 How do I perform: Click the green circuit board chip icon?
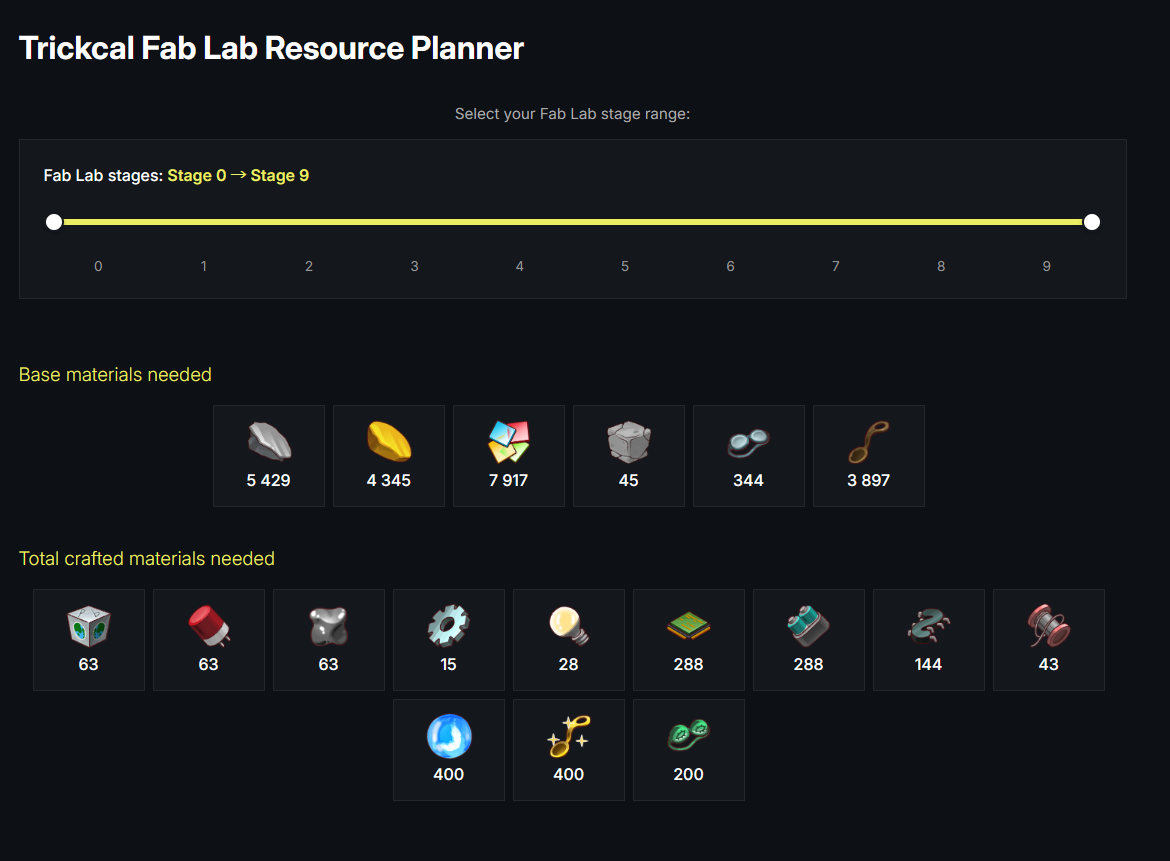click(688, 626)
